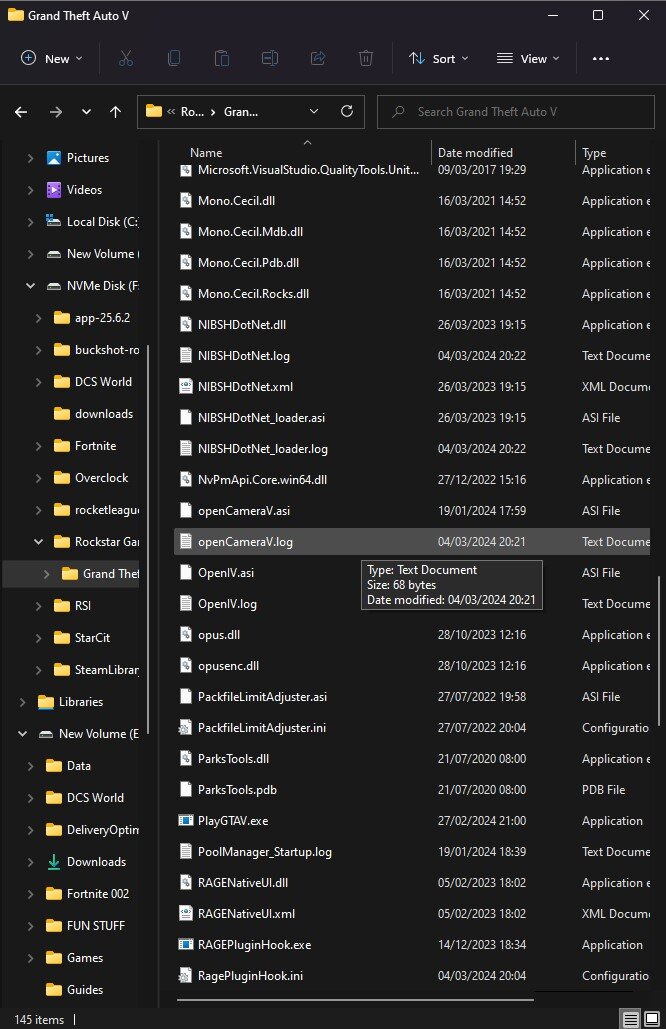The height and width of the screenshot is (1029, 666).
Task: Click the Downloads green arrow icon
Action: tap(54, 862)
